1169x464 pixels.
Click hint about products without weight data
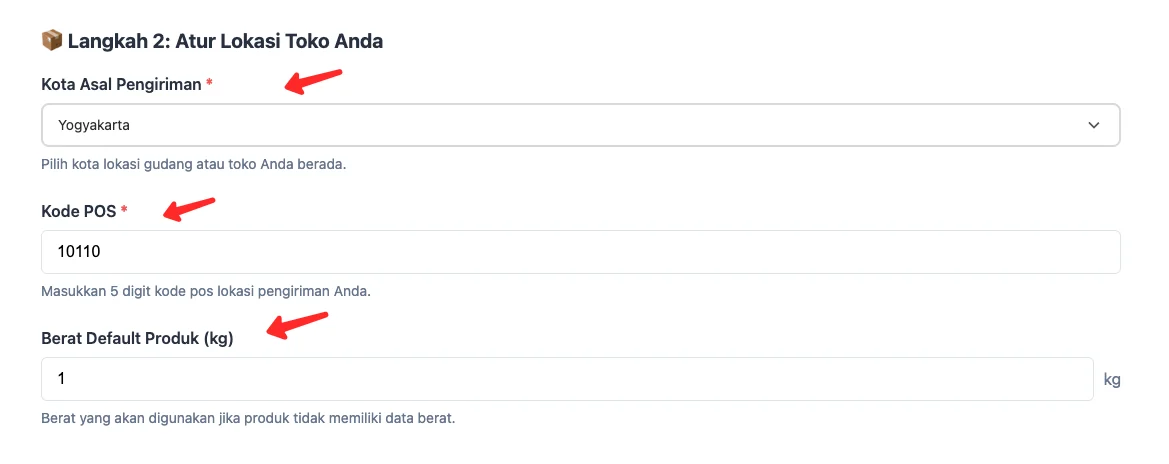(x=248, y=418)
